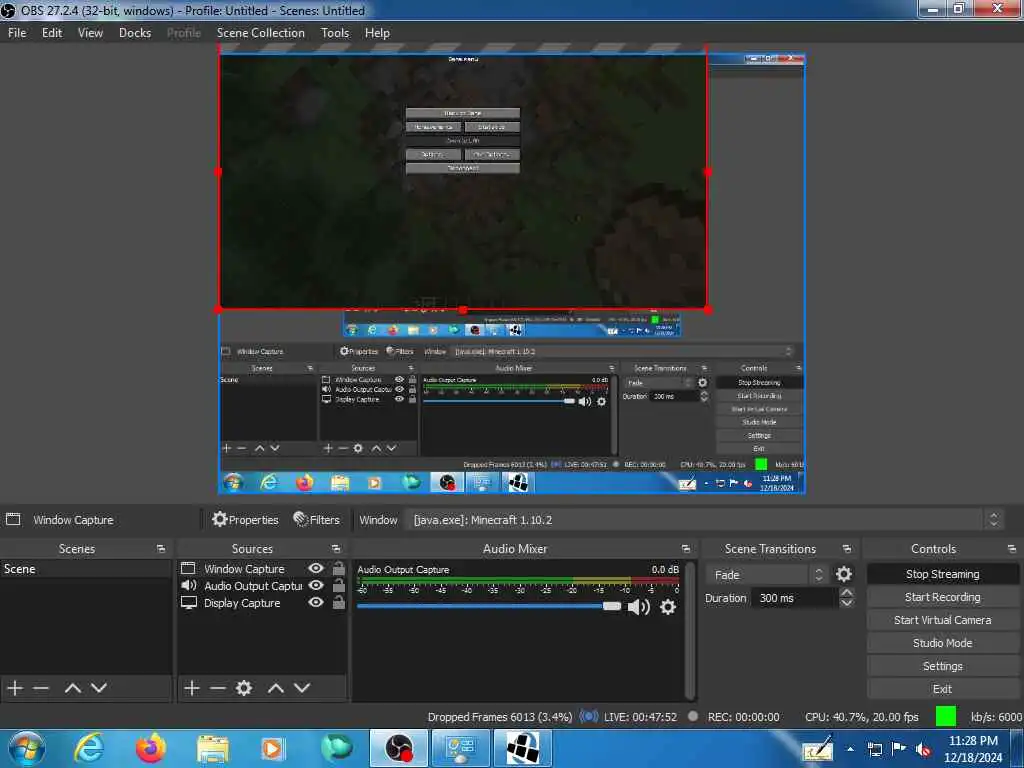Image resolution: width=1024 pixels, height=768 pixels.
Task: Click the Audio Mixer vertical scrollbar
Action: 690,630
